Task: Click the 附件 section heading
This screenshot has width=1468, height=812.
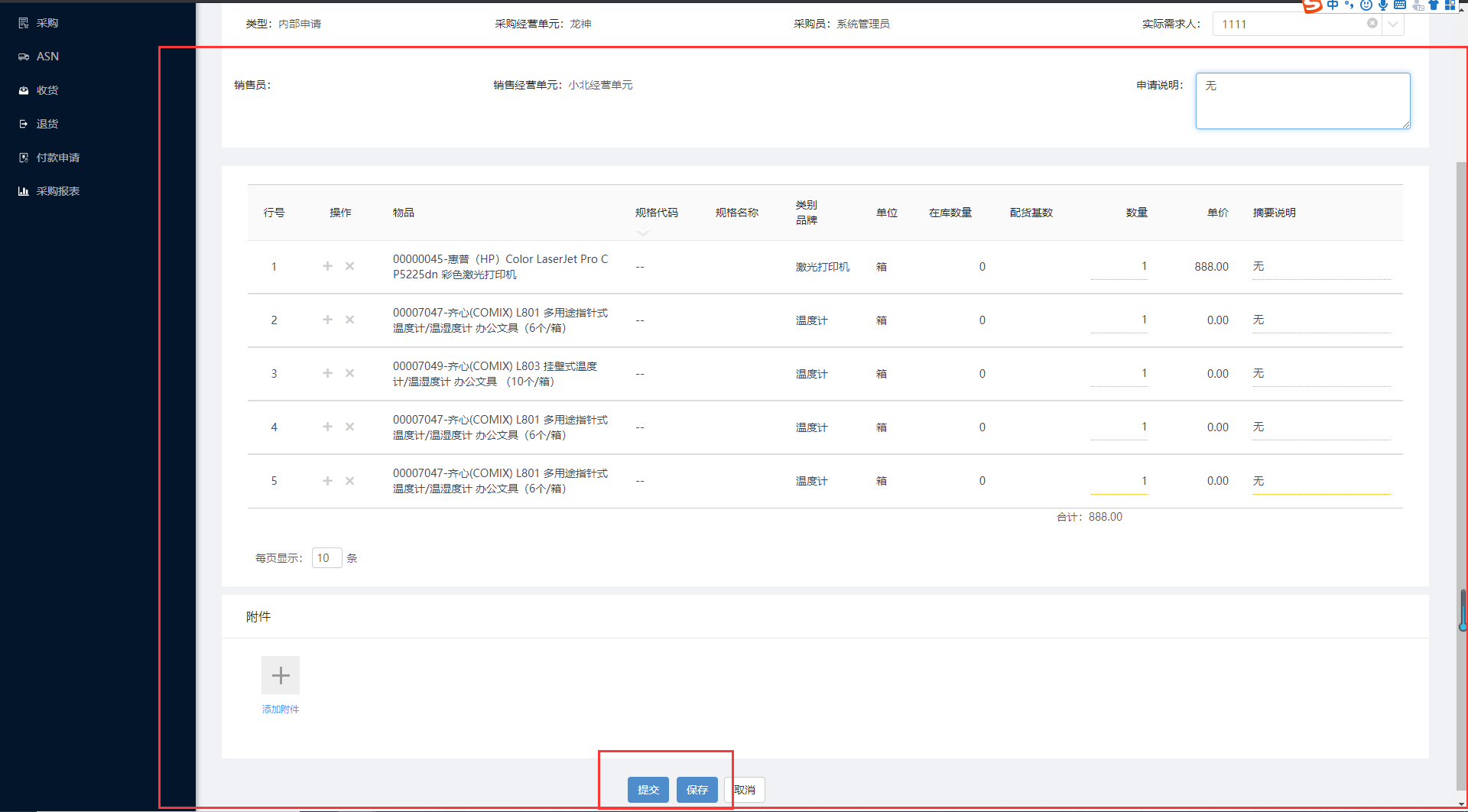Action: click(258, 617)
